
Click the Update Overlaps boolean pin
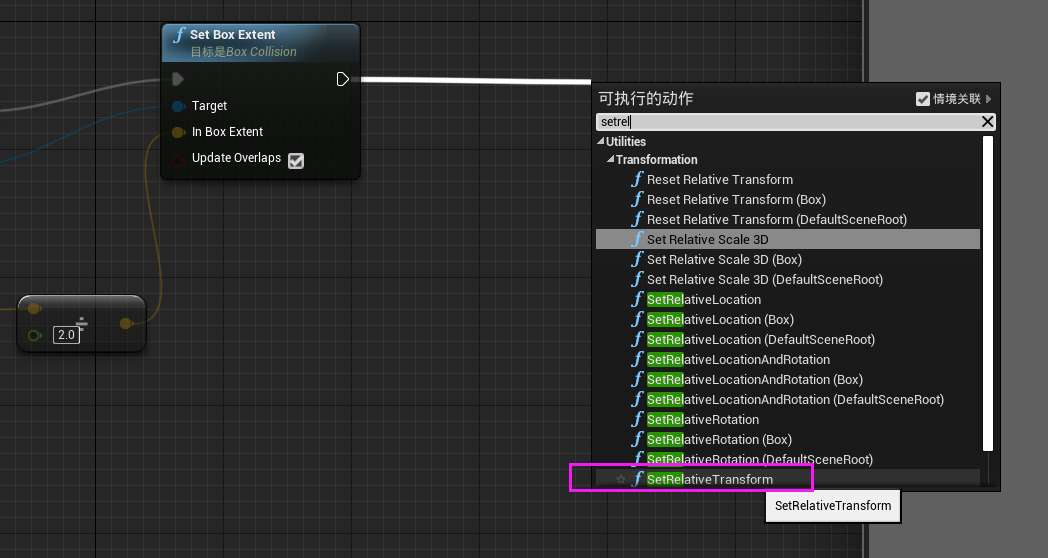coord(178,160)
